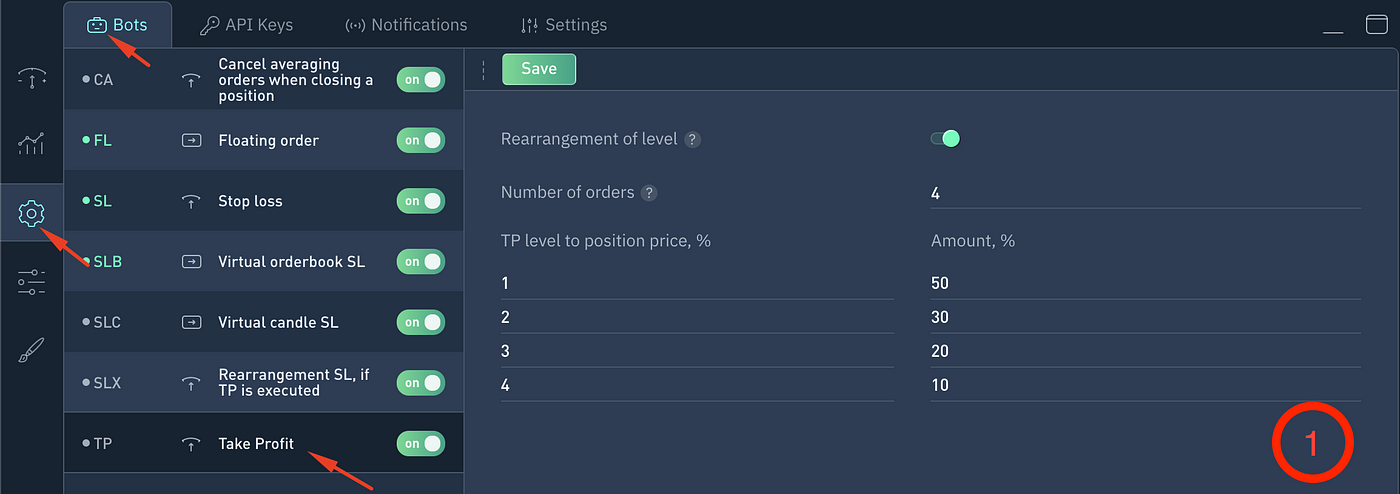
Task: Toggle the Floating order switch off
Action: click(x=420, y=140)
